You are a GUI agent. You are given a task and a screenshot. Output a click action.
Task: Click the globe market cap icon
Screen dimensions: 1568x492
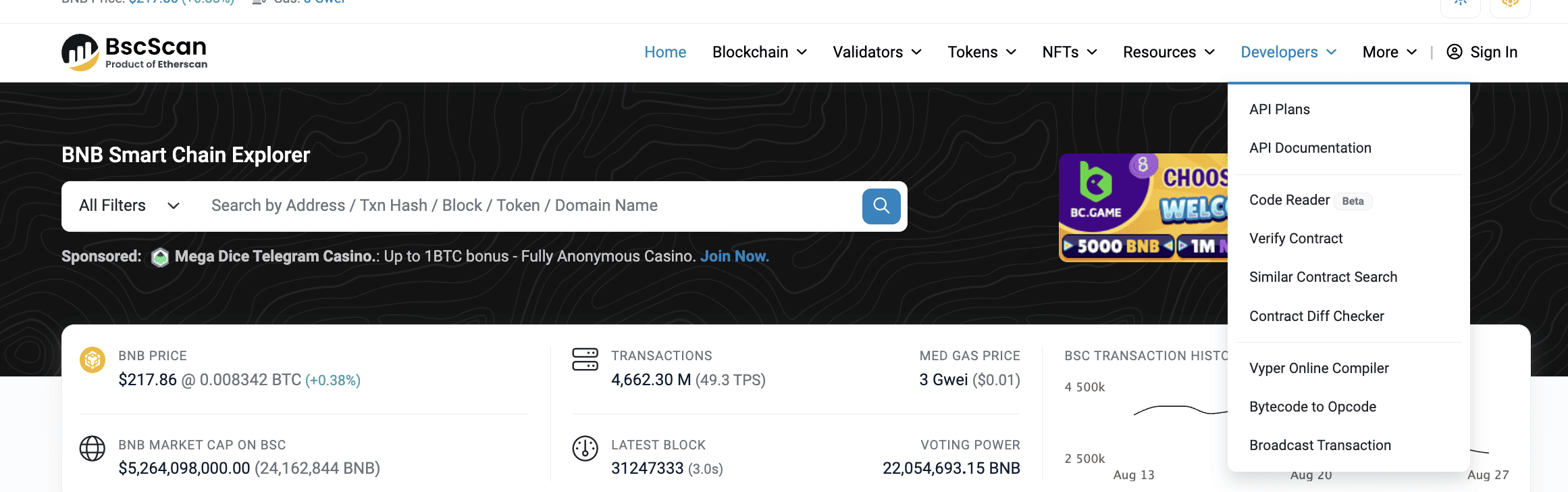click(x=93, y=448)
